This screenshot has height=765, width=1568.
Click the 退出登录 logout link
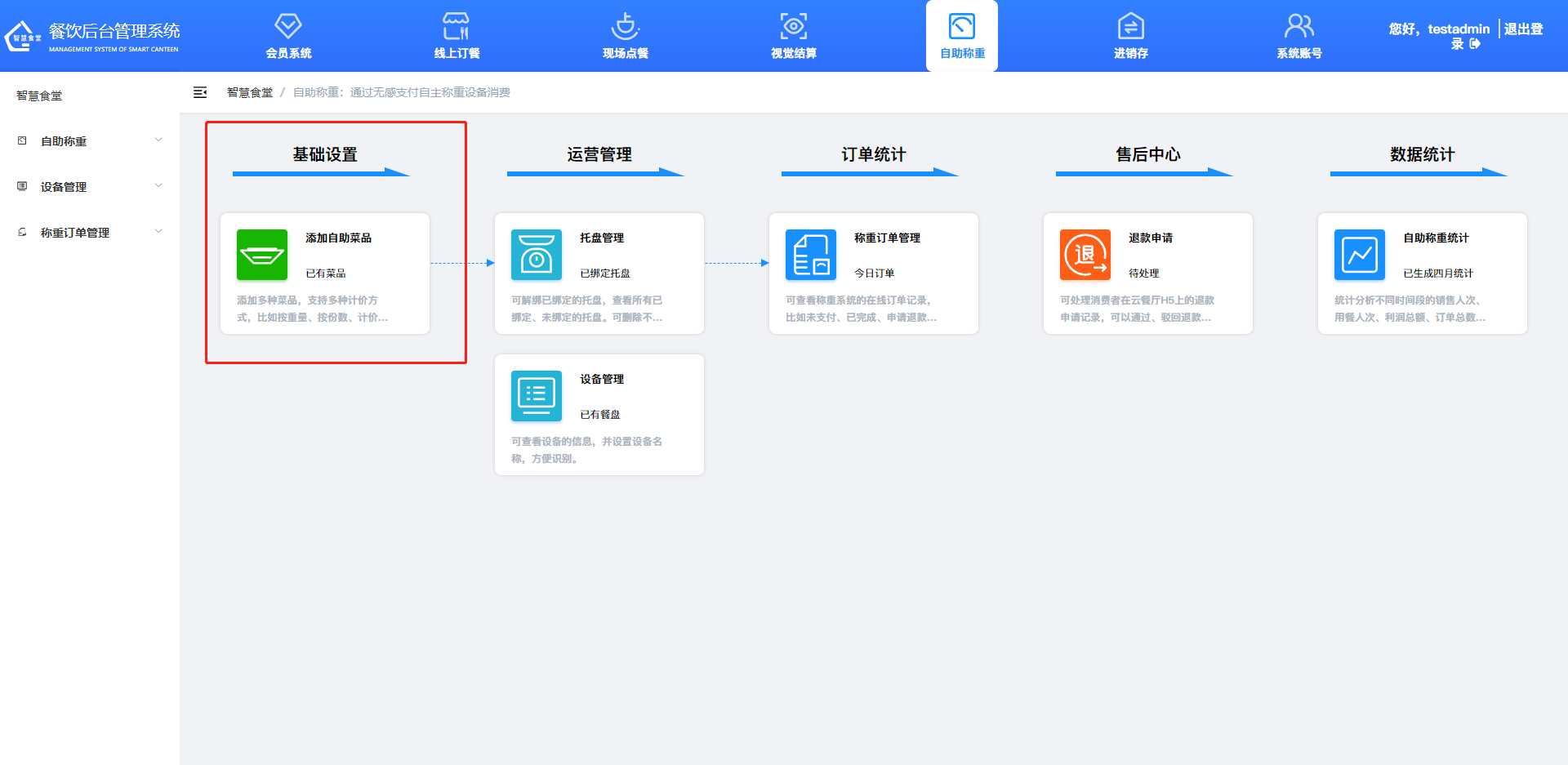coord(1522,29)
